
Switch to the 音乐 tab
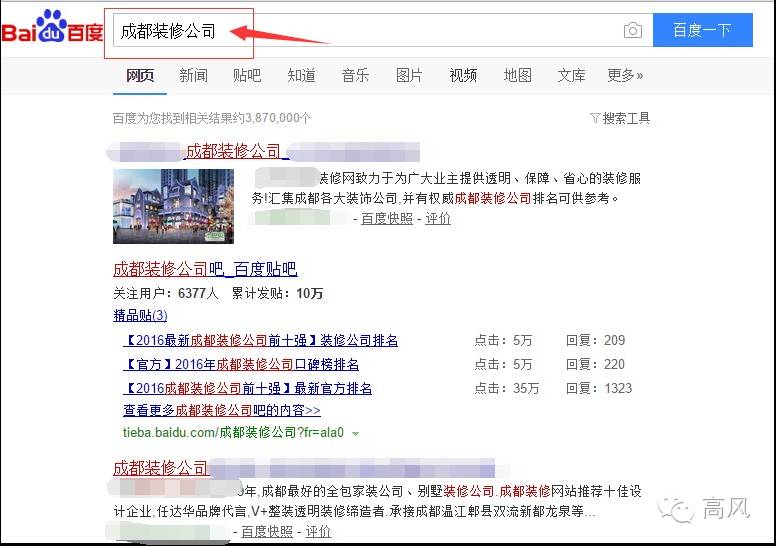(355, 75)
